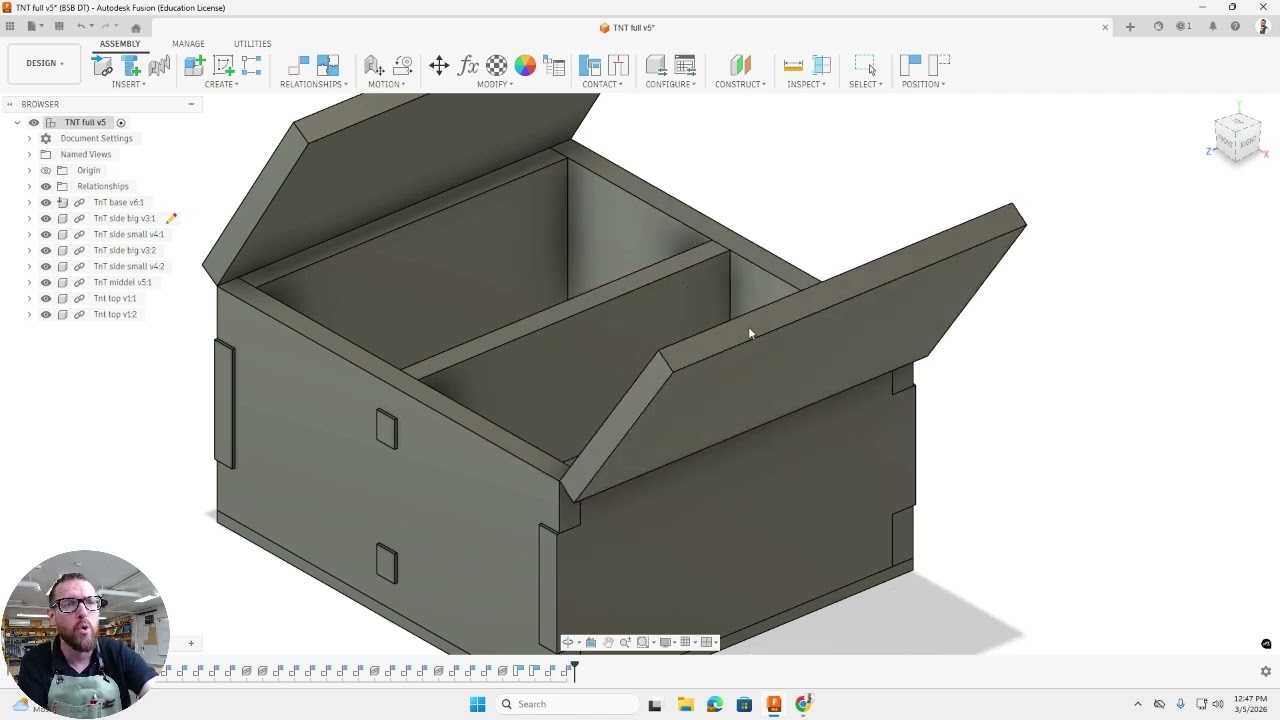Click the Configure table icon
The image size is (1280, 720).
(685, 66)
